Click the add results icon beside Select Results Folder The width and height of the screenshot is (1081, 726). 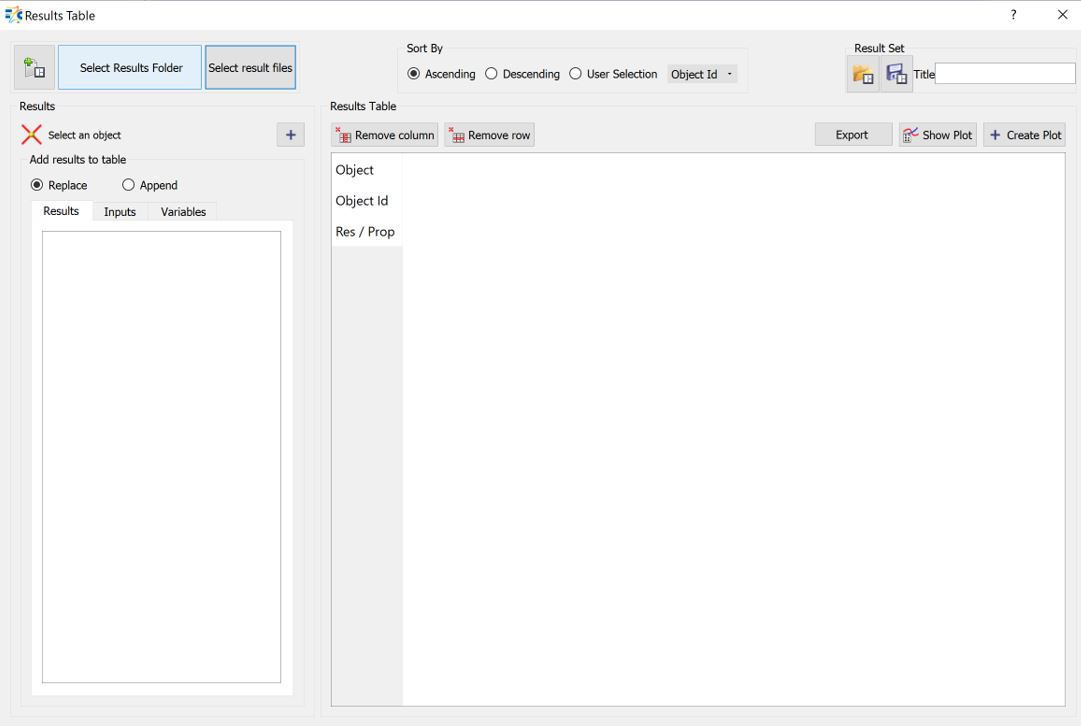(x=34, y=68)
